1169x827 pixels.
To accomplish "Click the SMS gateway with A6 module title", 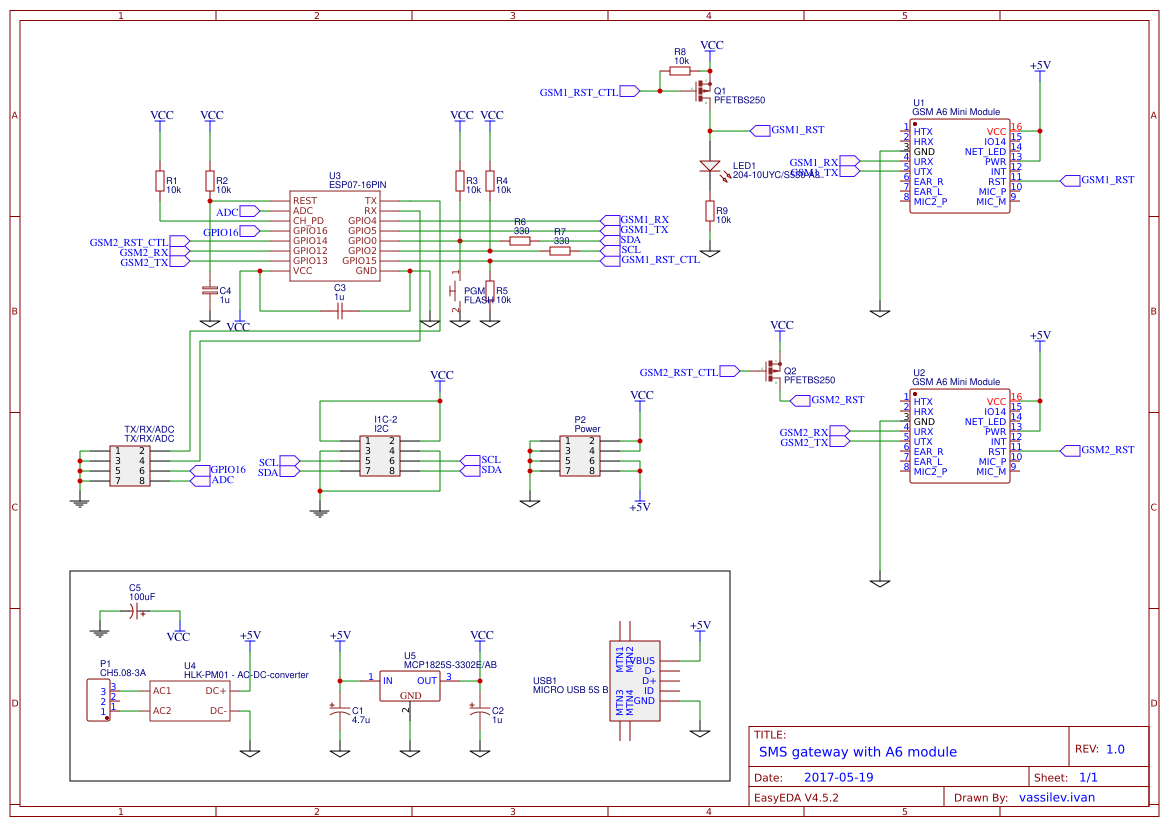I will [858, 751].
